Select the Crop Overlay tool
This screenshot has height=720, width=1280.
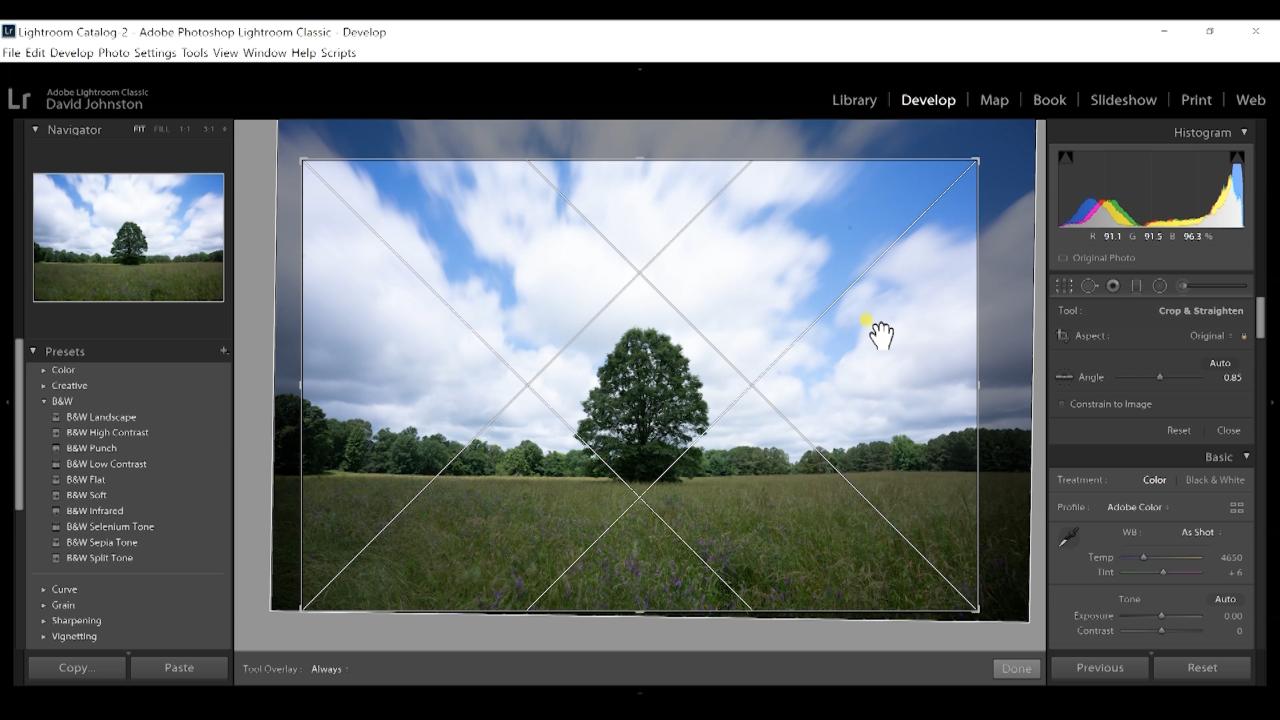pos(1064,285)
